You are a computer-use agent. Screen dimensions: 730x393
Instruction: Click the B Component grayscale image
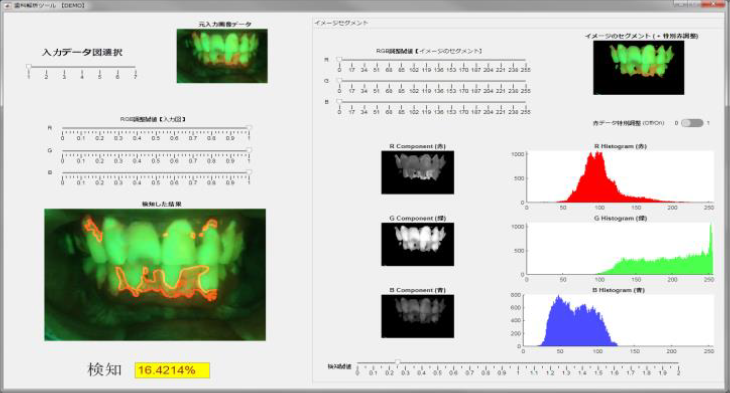(x=418, y=316)
